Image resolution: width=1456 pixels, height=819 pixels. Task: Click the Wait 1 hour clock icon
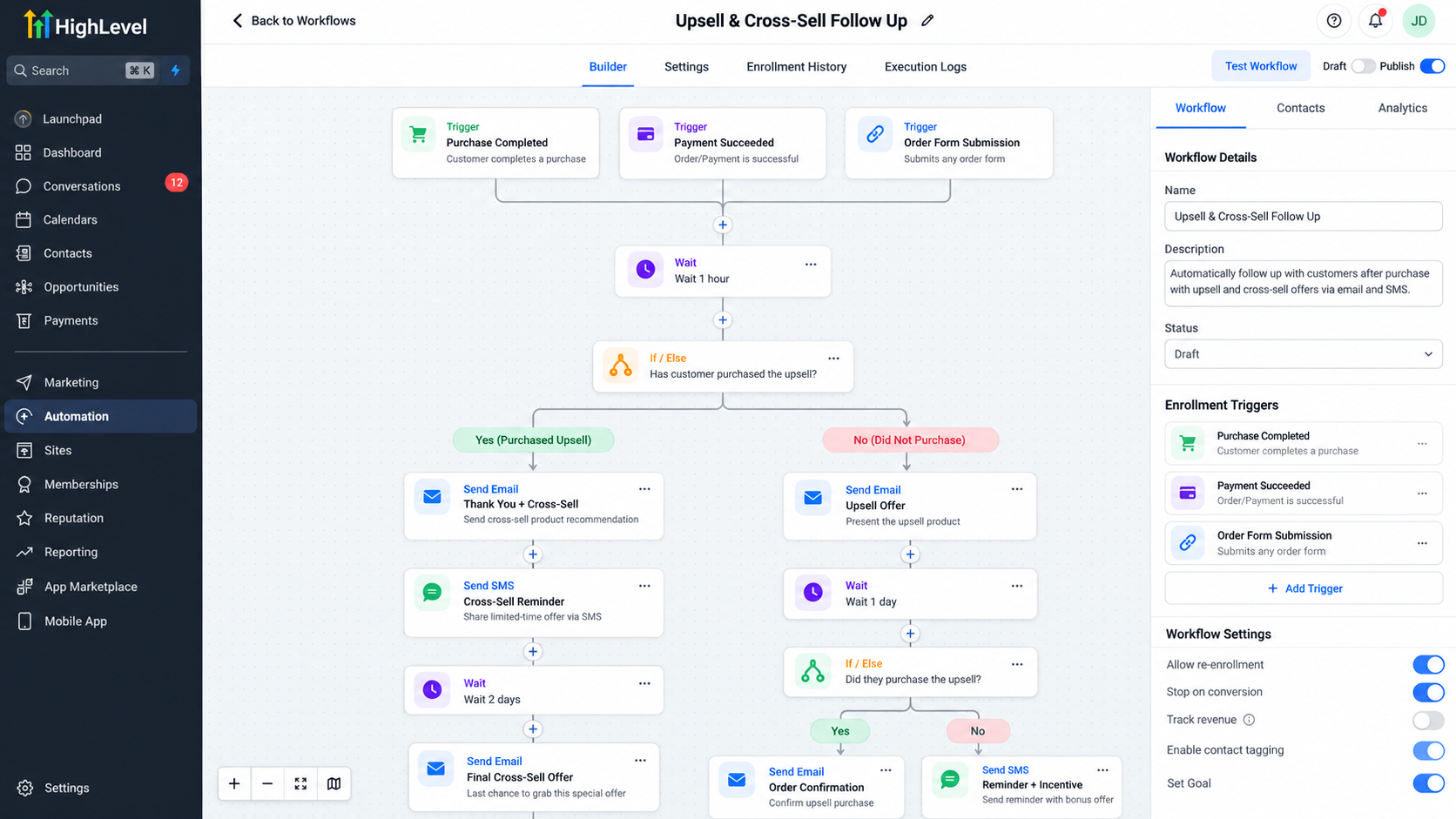coord(645,270)
